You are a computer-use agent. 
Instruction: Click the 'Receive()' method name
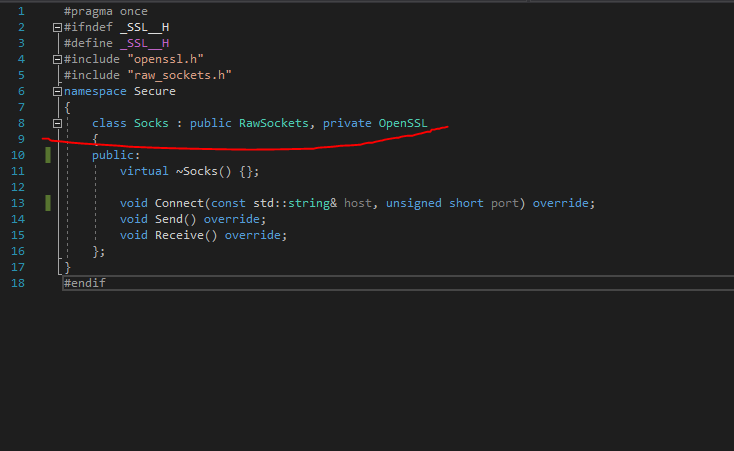coord(186,235)
